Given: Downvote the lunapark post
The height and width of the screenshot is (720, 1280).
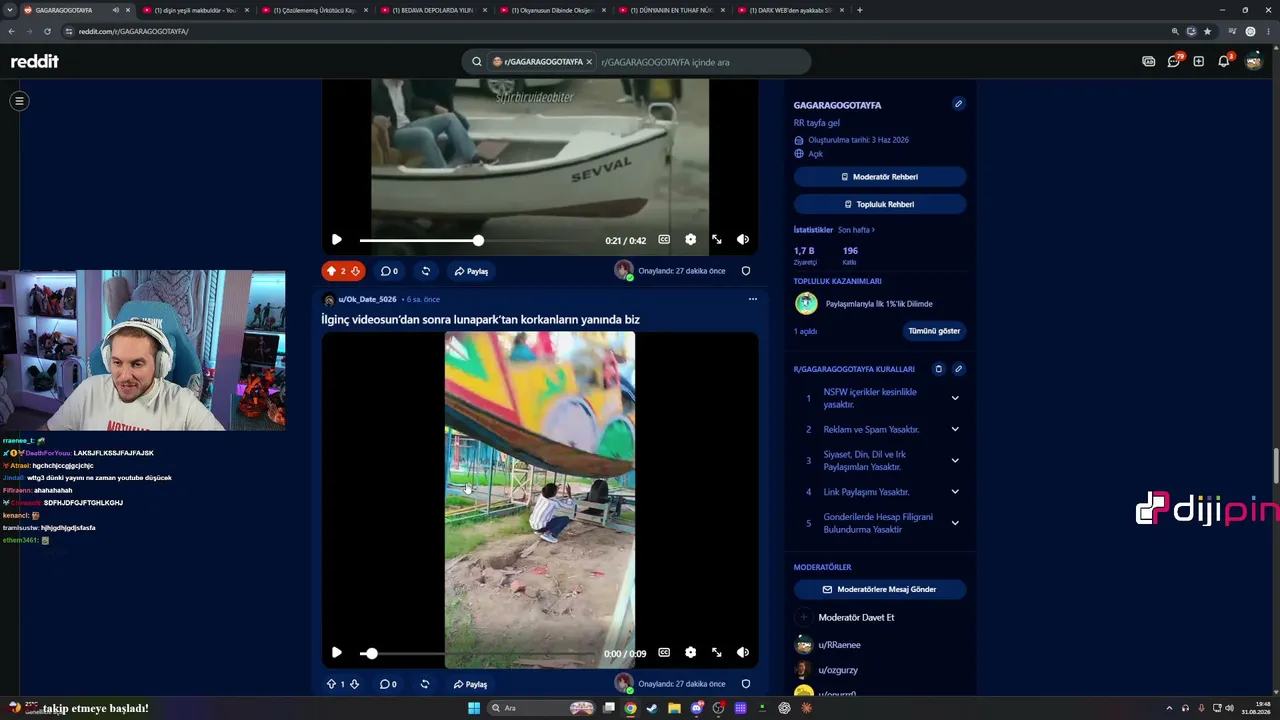Looking at the screenshot, I should click(355, 684).
